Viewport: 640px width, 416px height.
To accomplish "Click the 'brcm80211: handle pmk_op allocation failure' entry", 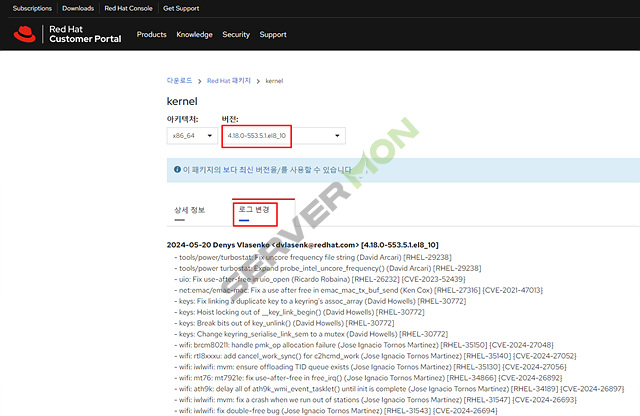I will click(366, 345).
